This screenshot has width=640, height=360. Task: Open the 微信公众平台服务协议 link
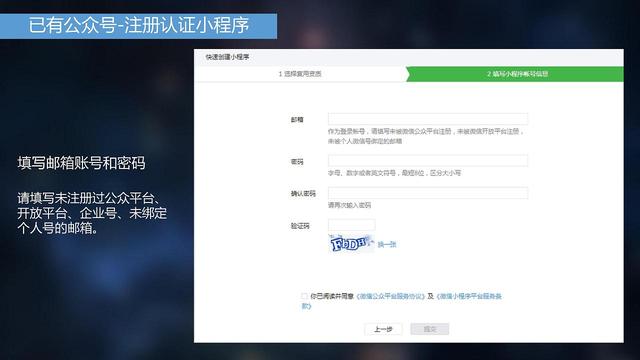point(391,296)
